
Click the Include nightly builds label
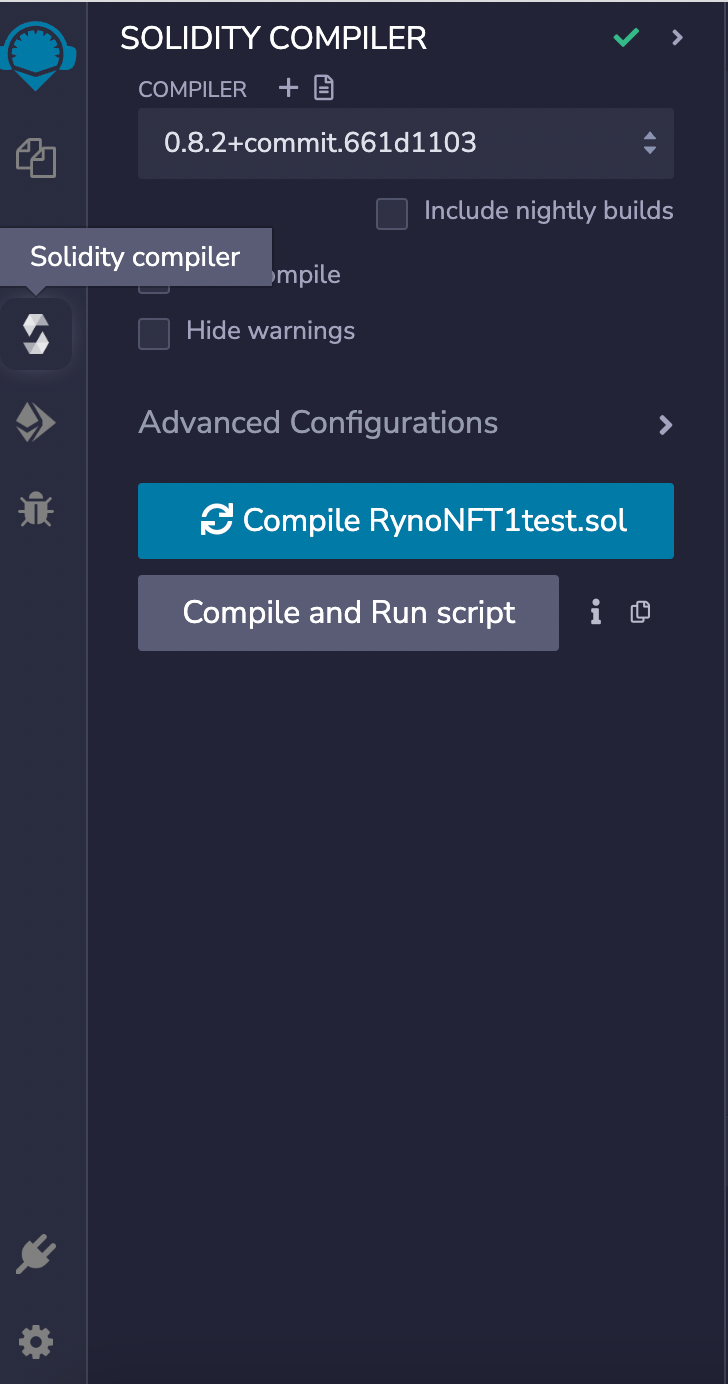[548, 211]
